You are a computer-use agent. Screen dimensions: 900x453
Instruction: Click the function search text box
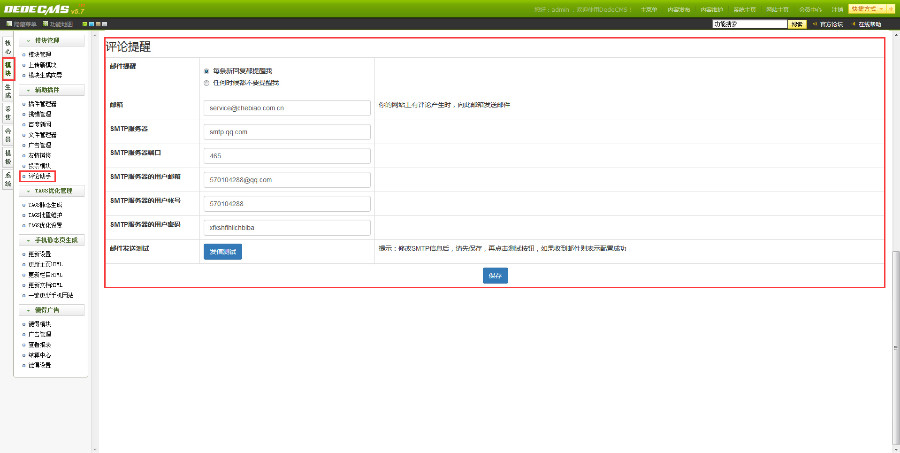(x=750, y=24)
